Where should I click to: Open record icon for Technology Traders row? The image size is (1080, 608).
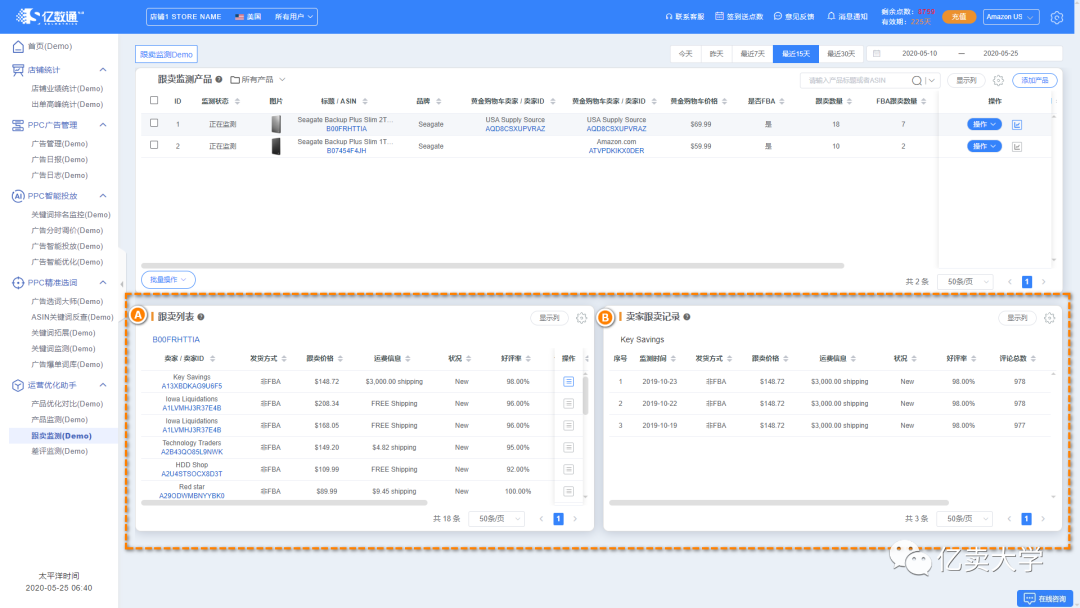[568, 448]
